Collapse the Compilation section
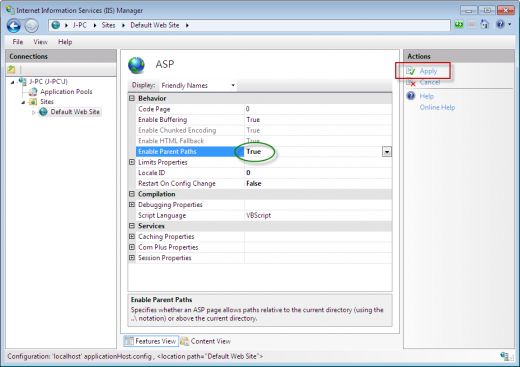 point(132,194)
